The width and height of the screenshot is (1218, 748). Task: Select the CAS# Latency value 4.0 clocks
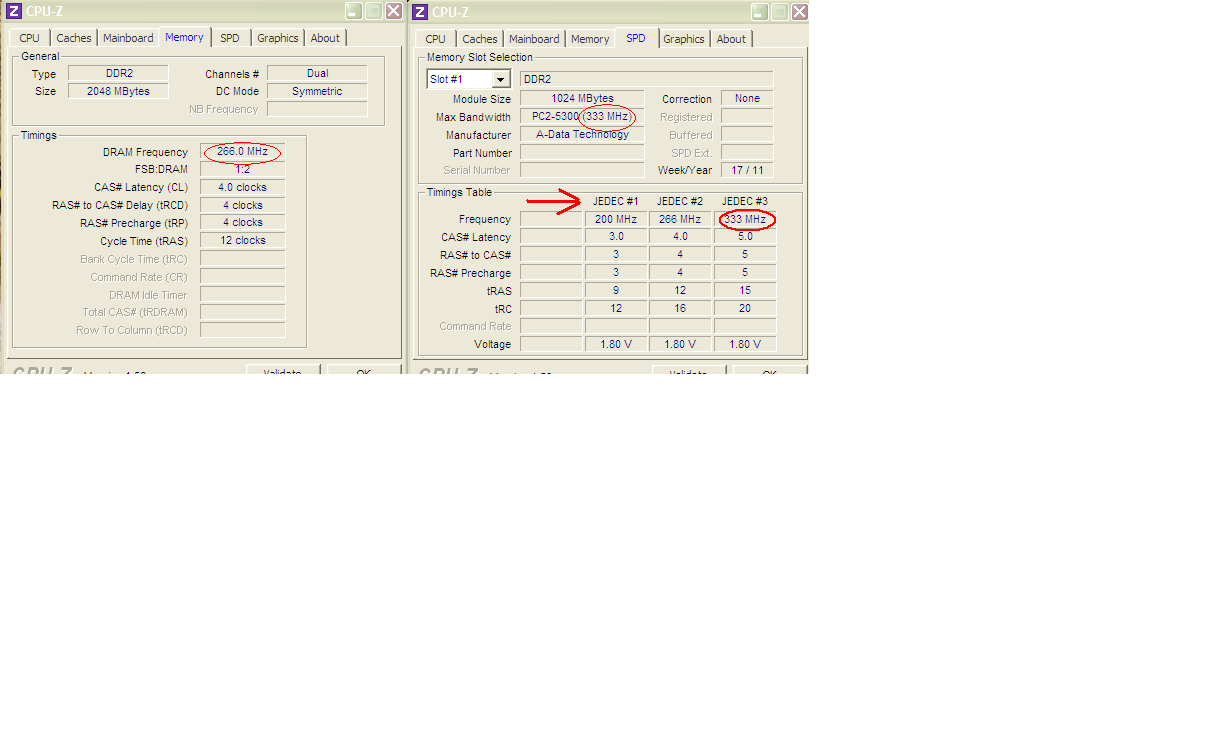tap(243, 187)
